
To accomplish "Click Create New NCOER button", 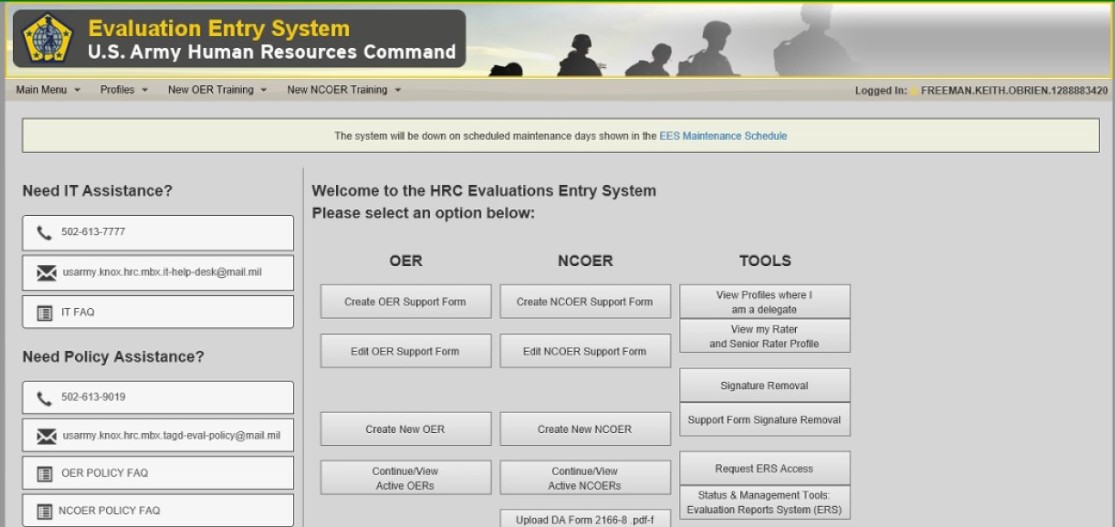I will [585, 429].
